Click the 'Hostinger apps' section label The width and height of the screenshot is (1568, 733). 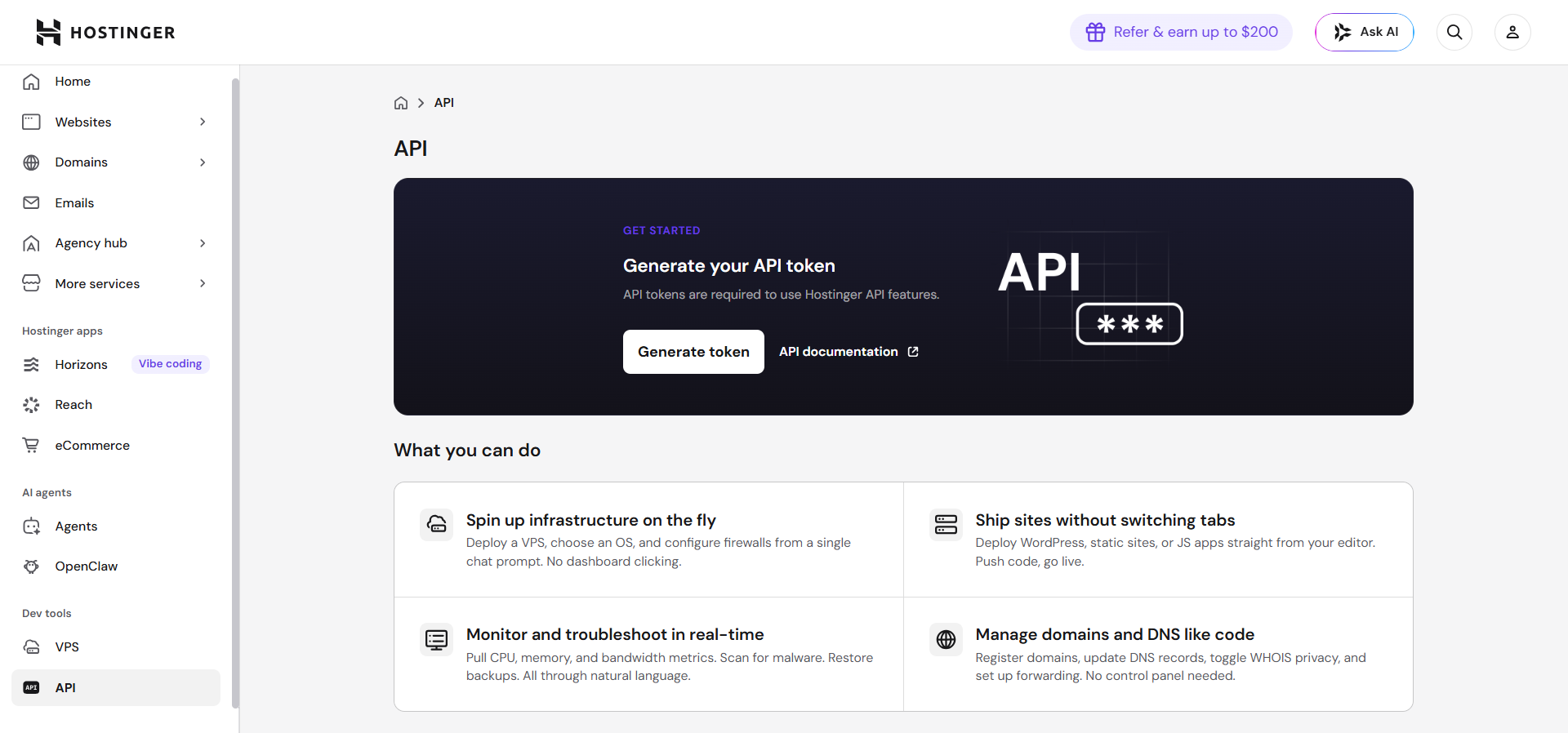[62, 331]
